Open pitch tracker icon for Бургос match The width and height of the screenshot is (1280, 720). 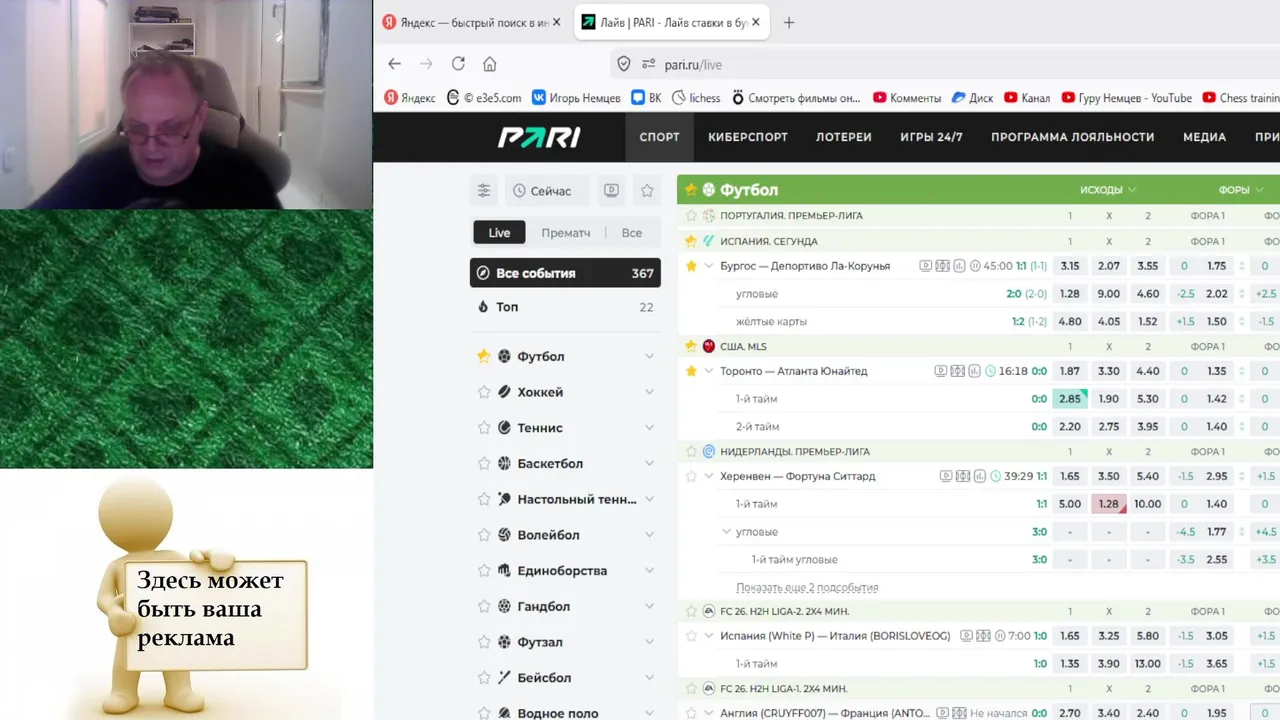pyautogui.click(x=943, y=266)
